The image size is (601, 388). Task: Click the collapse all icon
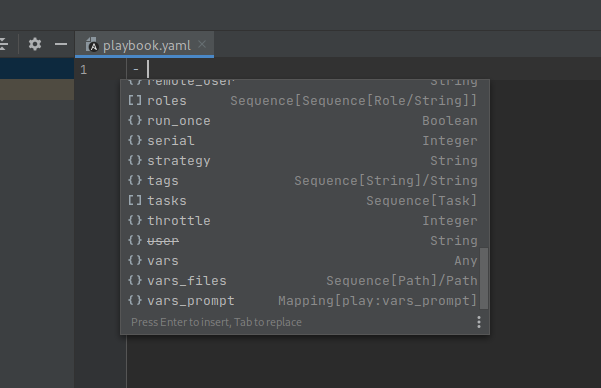coord(3,44)
